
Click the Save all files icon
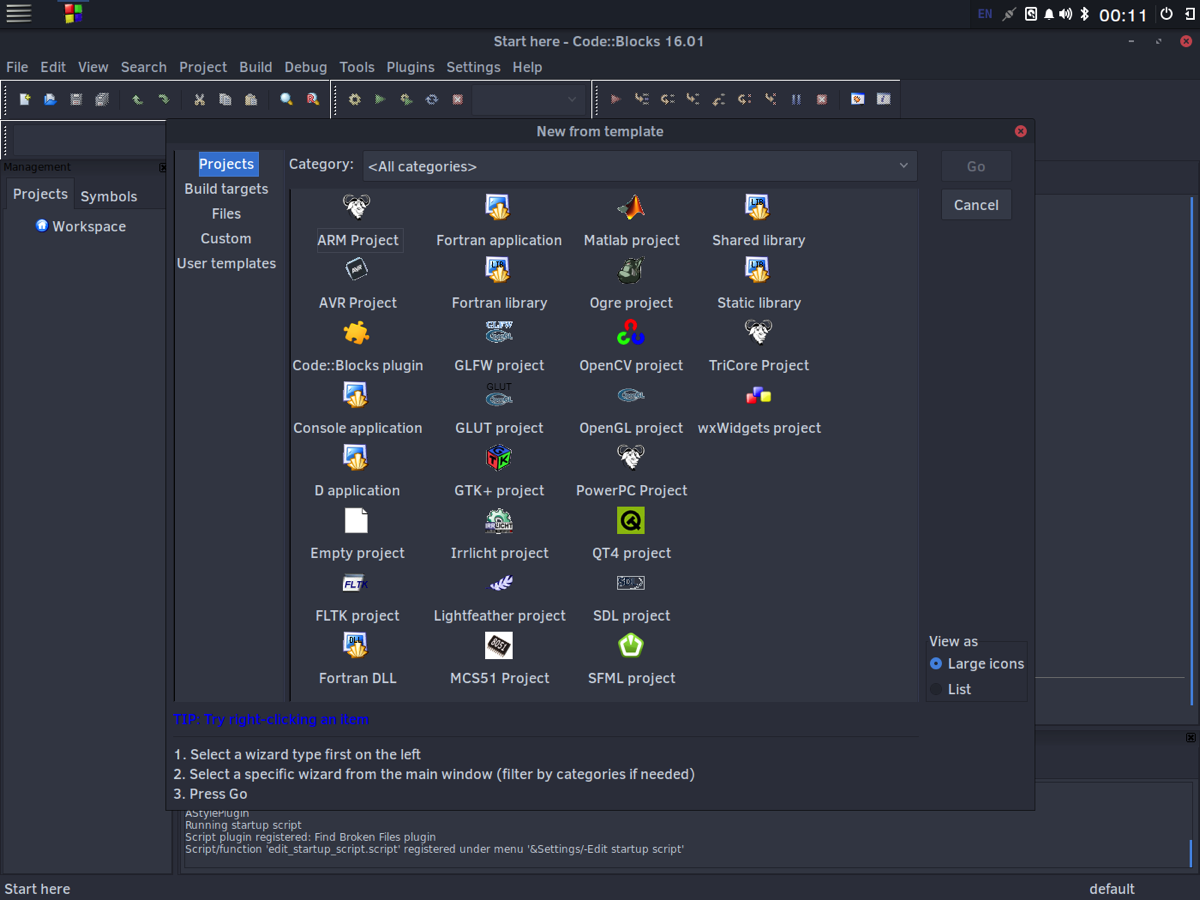[x=102, y=100]
